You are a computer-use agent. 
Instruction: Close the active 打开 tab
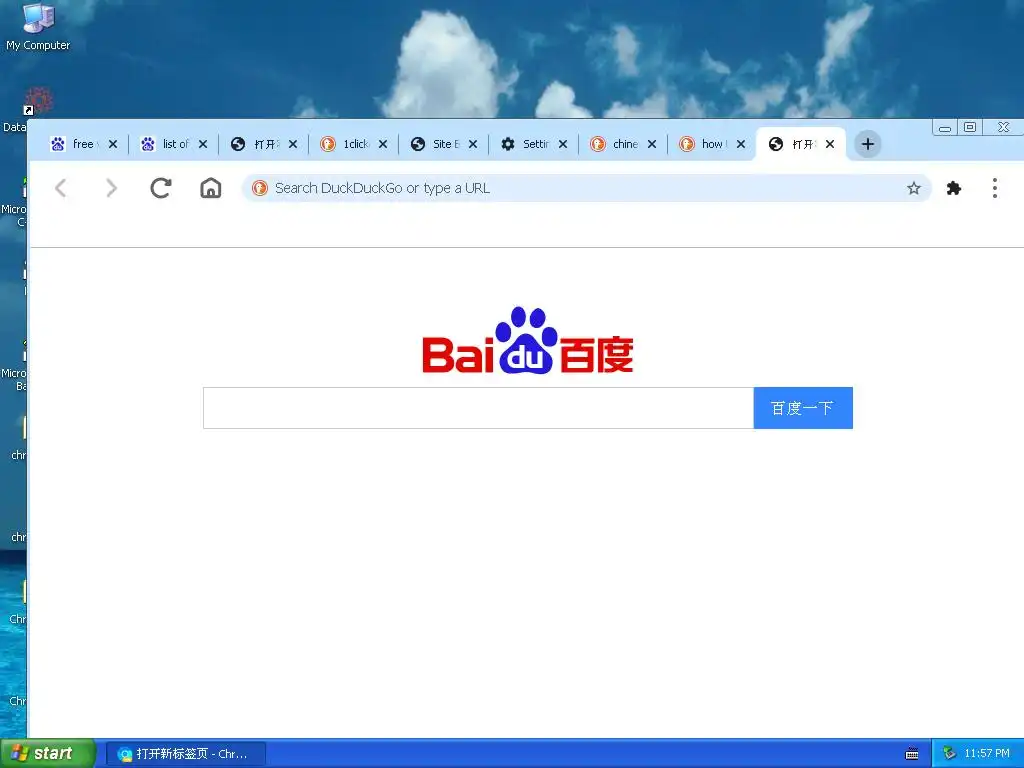(x=830, y=144)
